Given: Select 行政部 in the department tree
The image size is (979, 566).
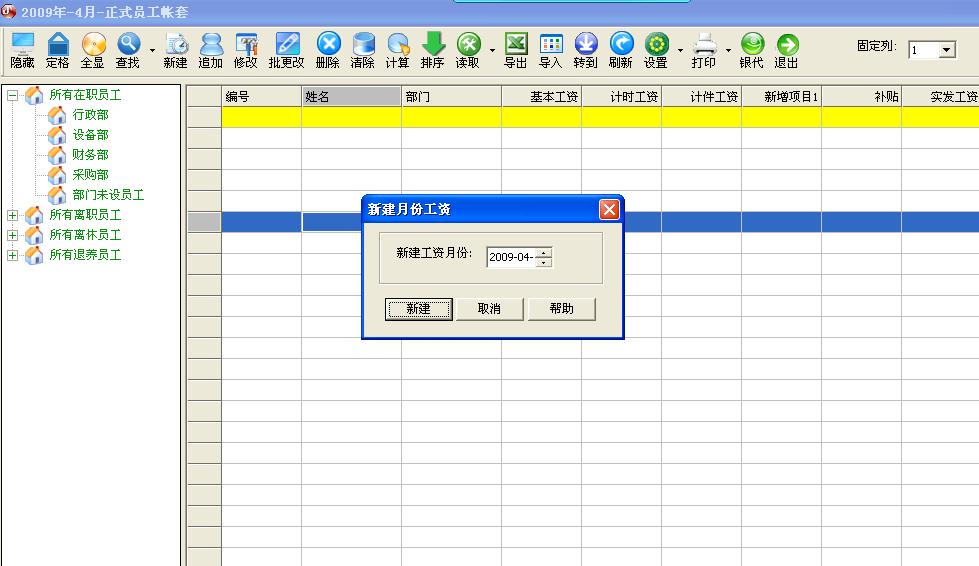Looking at the screenshot, I should pos(90,115).
